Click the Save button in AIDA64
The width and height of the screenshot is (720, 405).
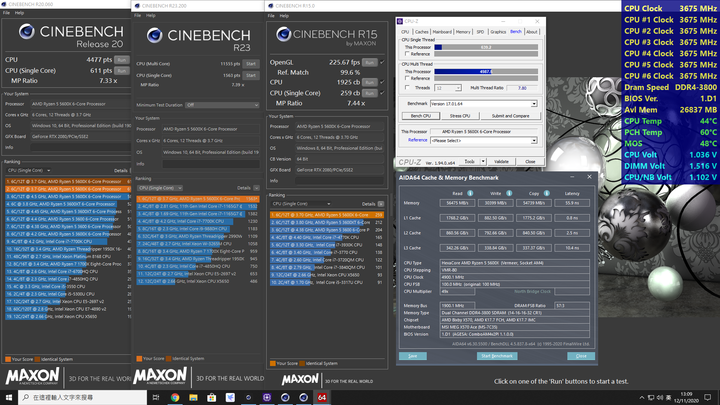(412, 356)
